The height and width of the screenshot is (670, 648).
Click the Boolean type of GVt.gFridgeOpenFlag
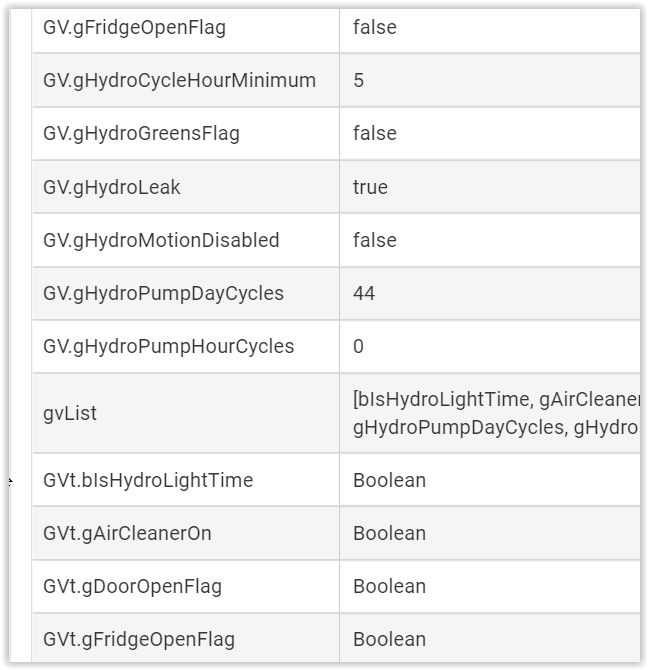coord(390,640)
